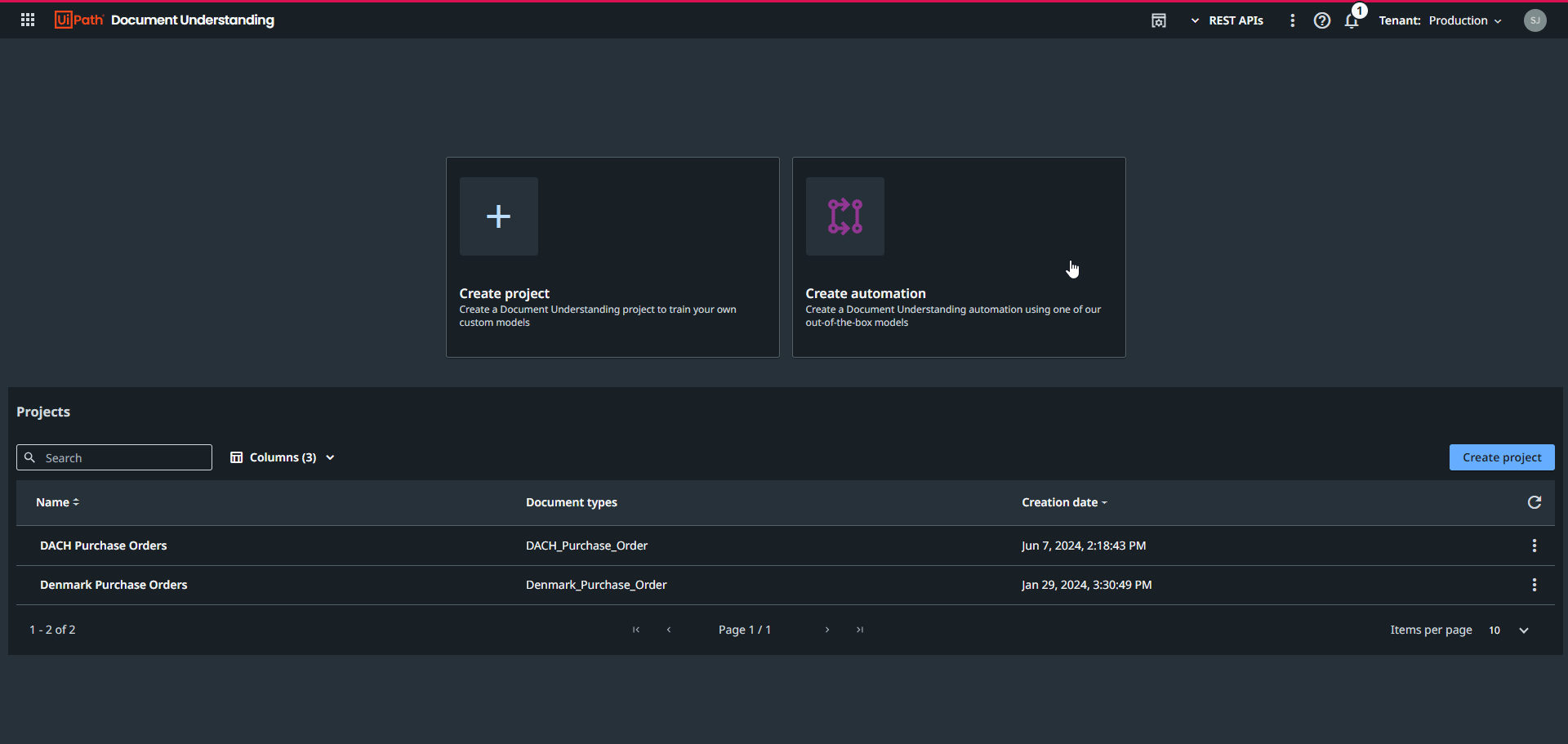Click the Document Understanding title
Viewport: 1568px width, 744px height.
click(193, 20)
